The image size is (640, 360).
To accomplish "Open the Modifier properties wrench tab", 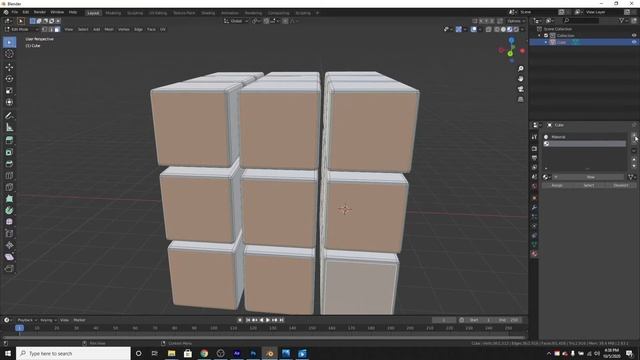I will pos(534,207).
